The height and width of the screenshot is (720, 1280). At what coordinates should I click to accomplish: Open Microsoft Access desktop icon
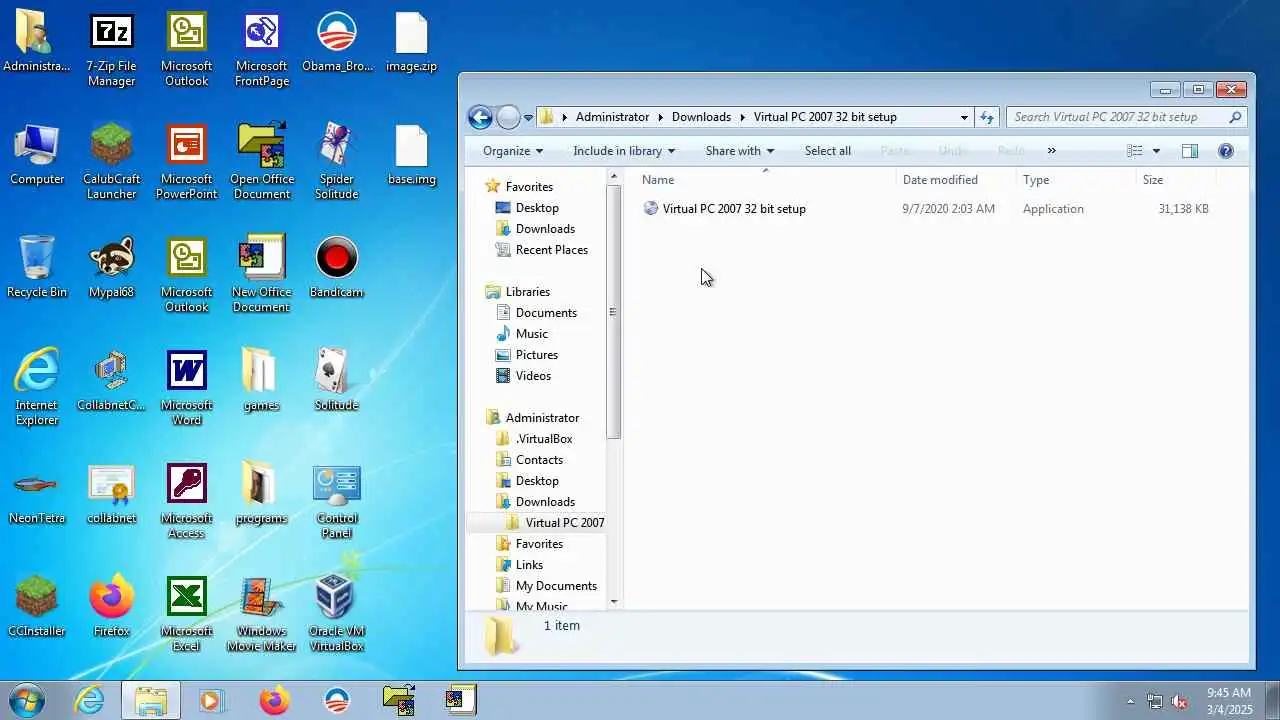click(x=186, y=502)
